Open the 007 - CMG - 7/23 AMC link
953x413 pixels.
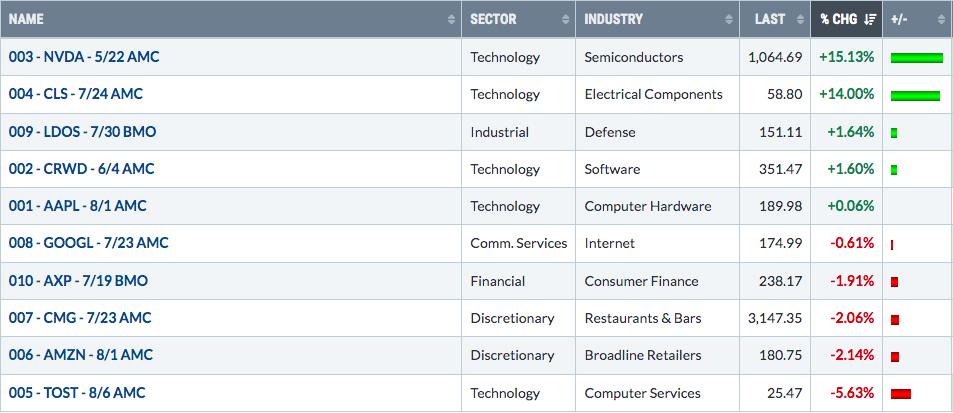point(80,318)
